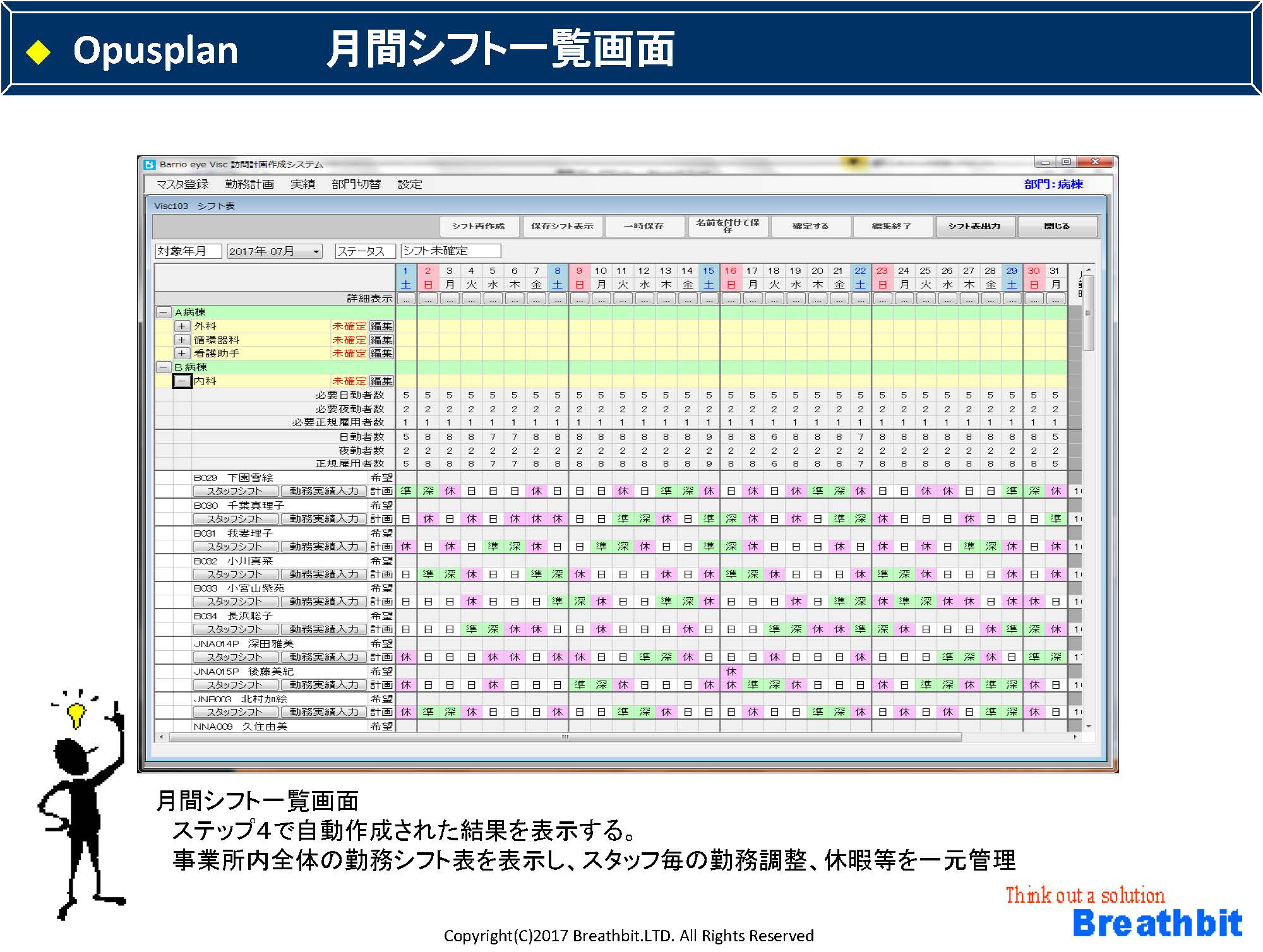Collapse the B病棟 group

(x=164, y=367)
